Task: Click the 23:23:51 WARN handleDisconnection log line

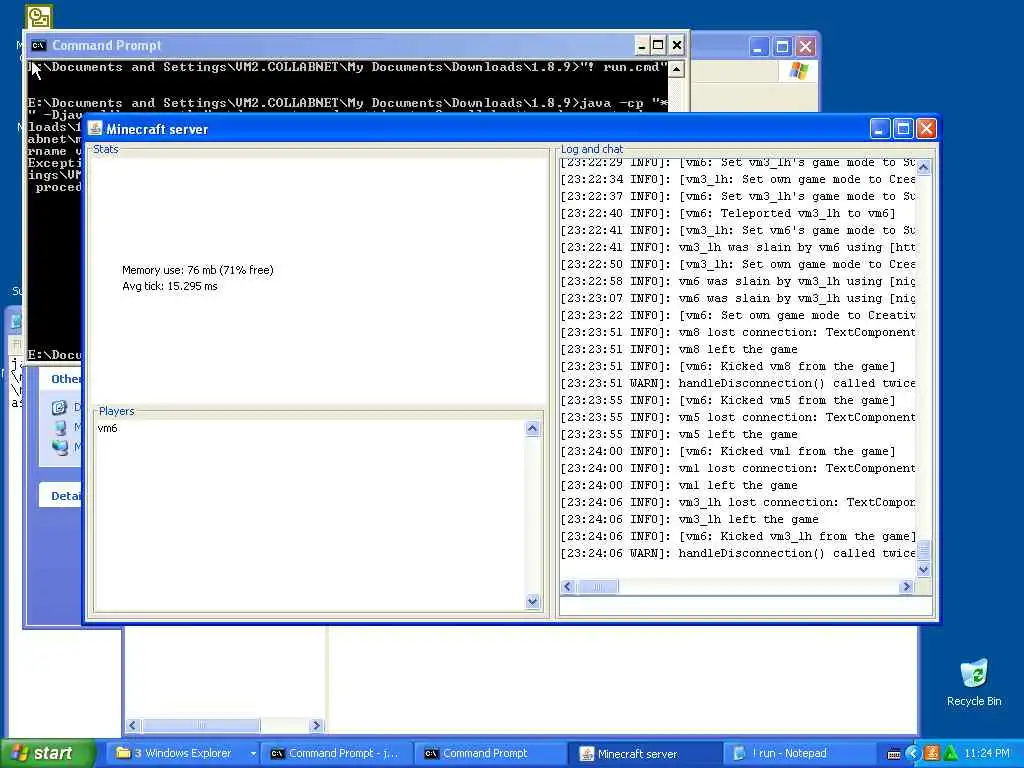Action: tap(738, 383)
